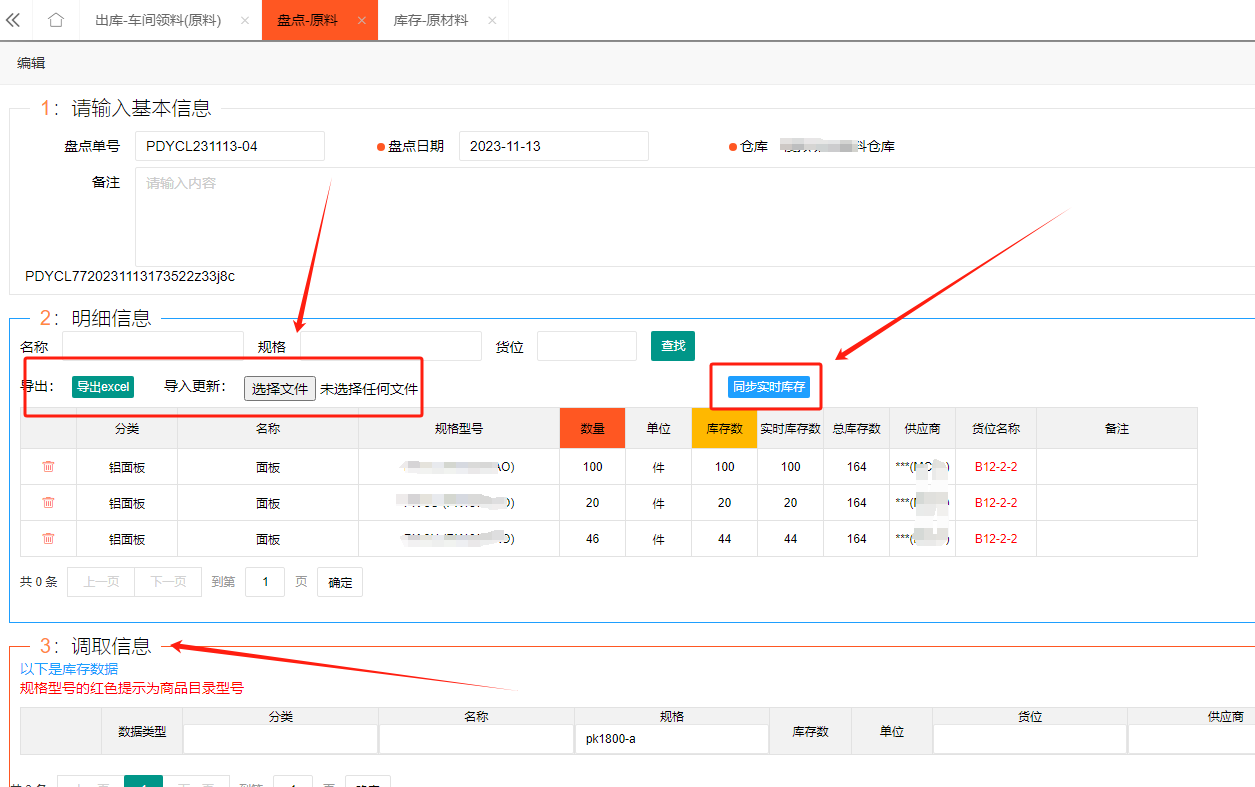Click the 查找 search button

(673, 346)
